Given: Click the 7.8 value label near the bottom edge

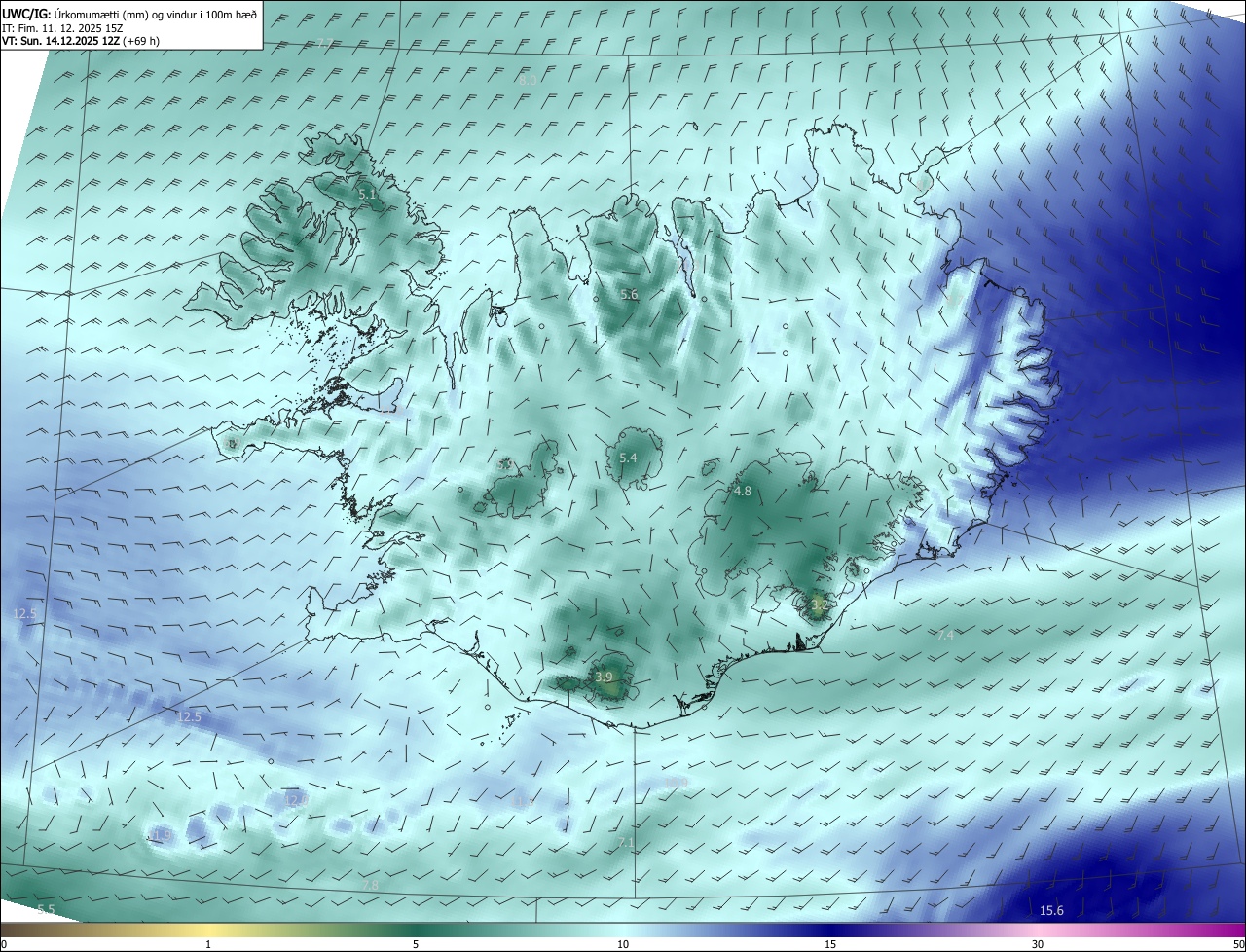Looking at the screenshot, I should [x=369, y=884].
